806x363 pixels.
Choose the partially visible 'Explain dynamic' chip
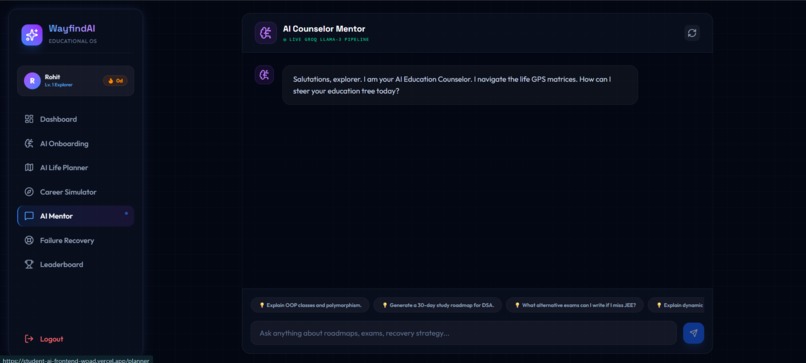[x=676, y=305]
